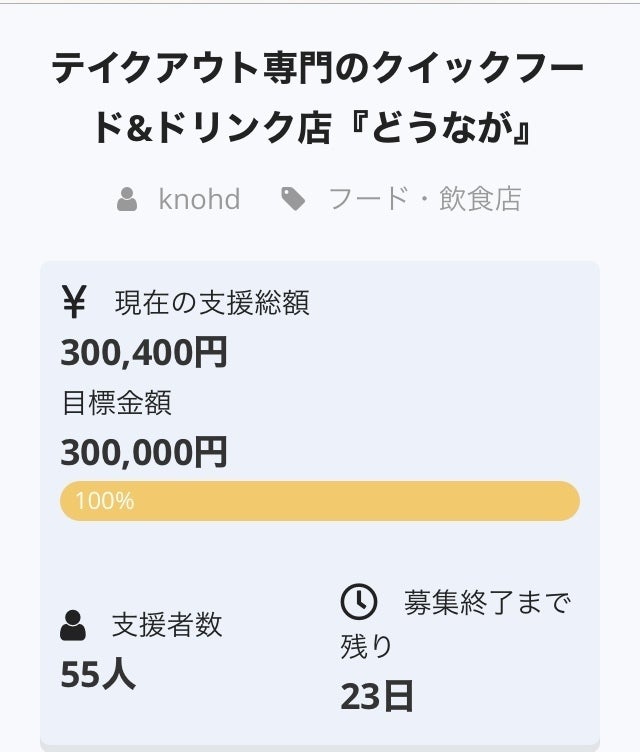Click the 目標金額 label
This screenshot has width=640, height=752.
[x=116, y=403]
